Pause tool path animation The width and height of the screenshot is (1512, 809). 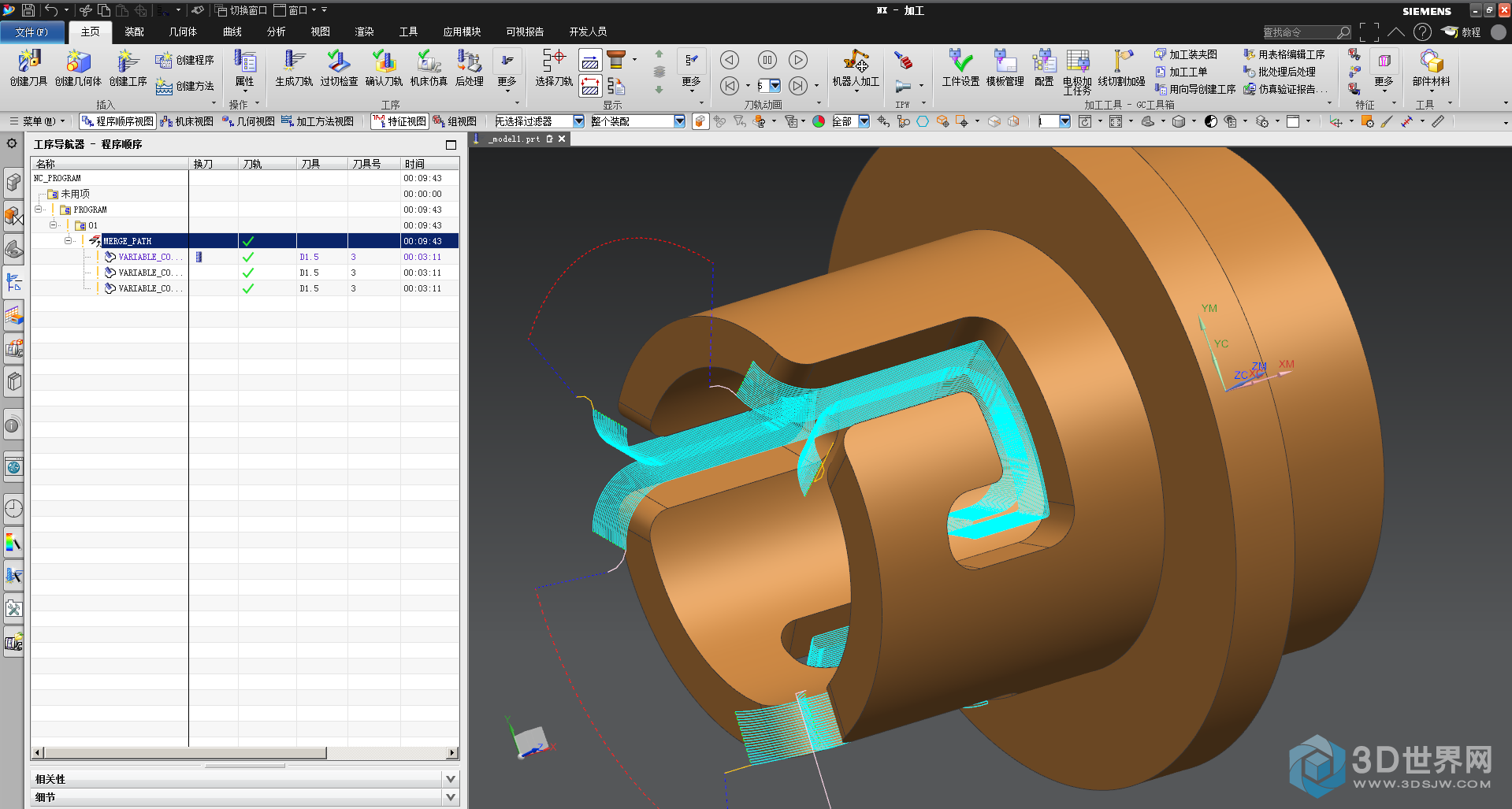(x=767, y=60)
